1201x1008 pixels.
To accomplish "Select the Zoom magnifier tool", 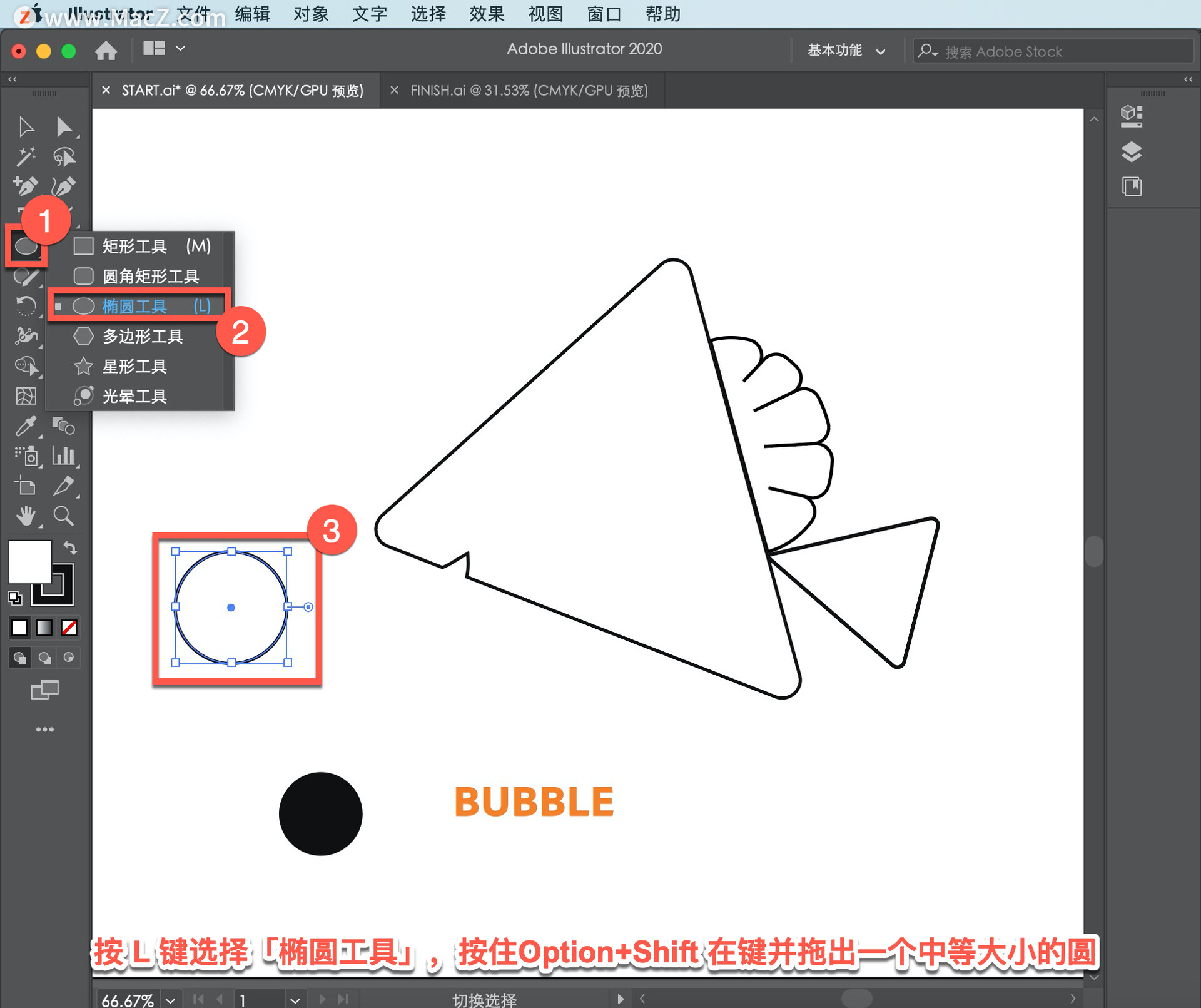I will coord(64,516).
